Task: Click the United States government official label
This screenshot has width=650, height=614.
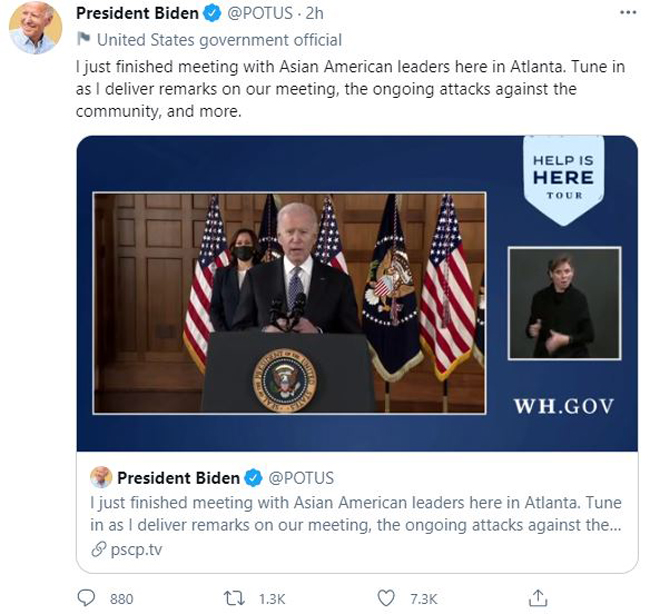Action: coord(219,40)
